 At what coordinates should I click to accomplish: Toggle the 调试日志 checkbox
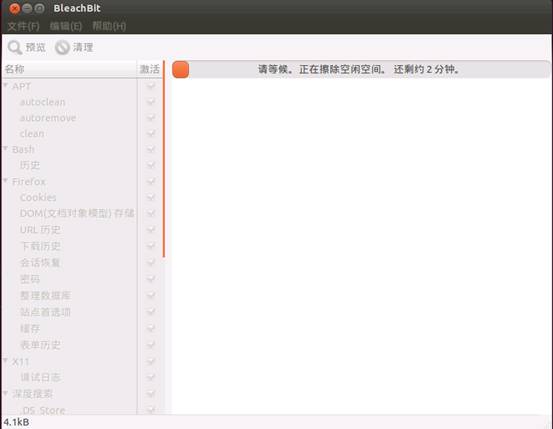pos(151,377)
